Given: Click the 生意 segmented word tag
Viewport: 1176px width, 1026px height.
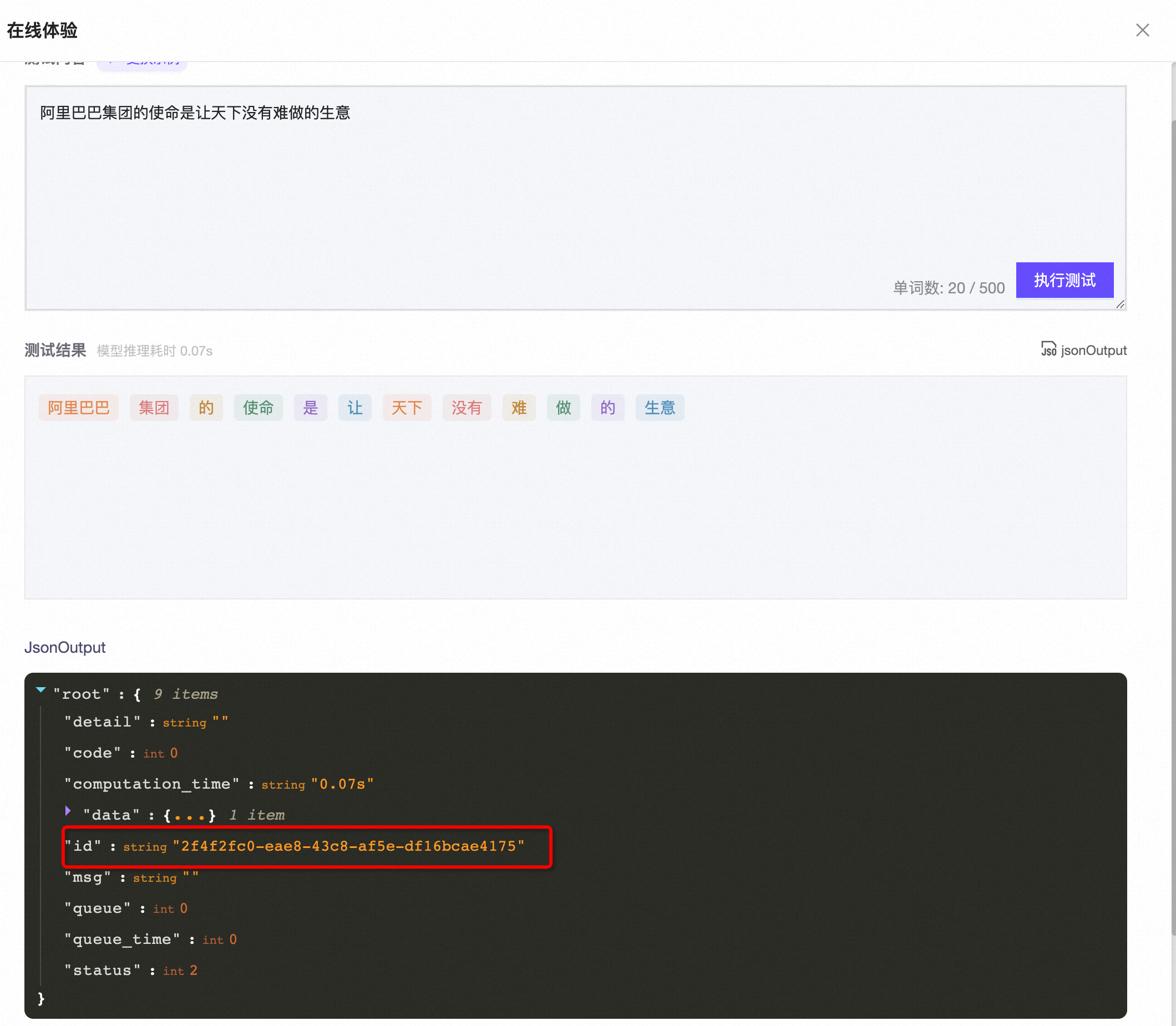Looking at the screenshot, I should [x=660, y=408].
